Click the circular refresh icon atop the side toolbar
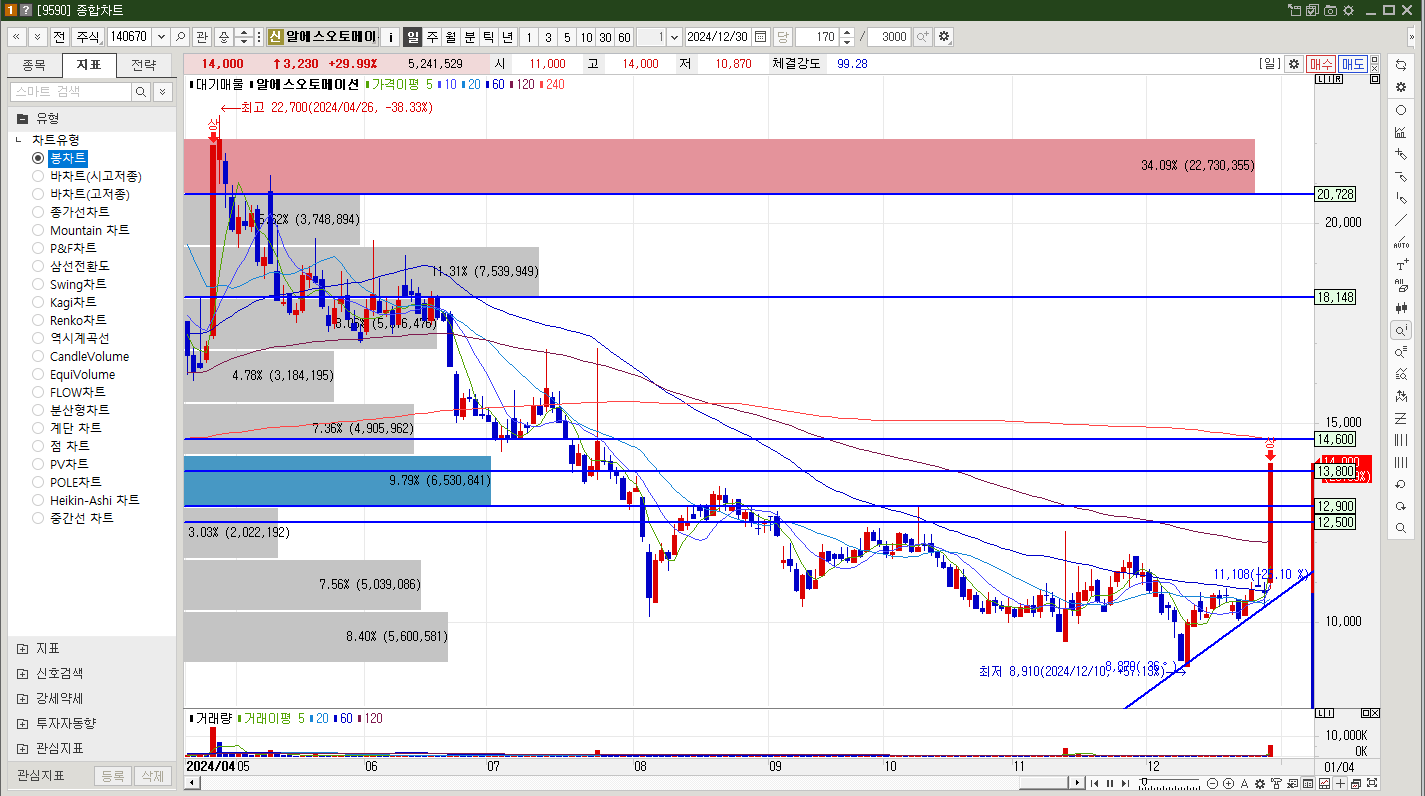The height and width of the screenshot is (796, 1425). 1401,64
